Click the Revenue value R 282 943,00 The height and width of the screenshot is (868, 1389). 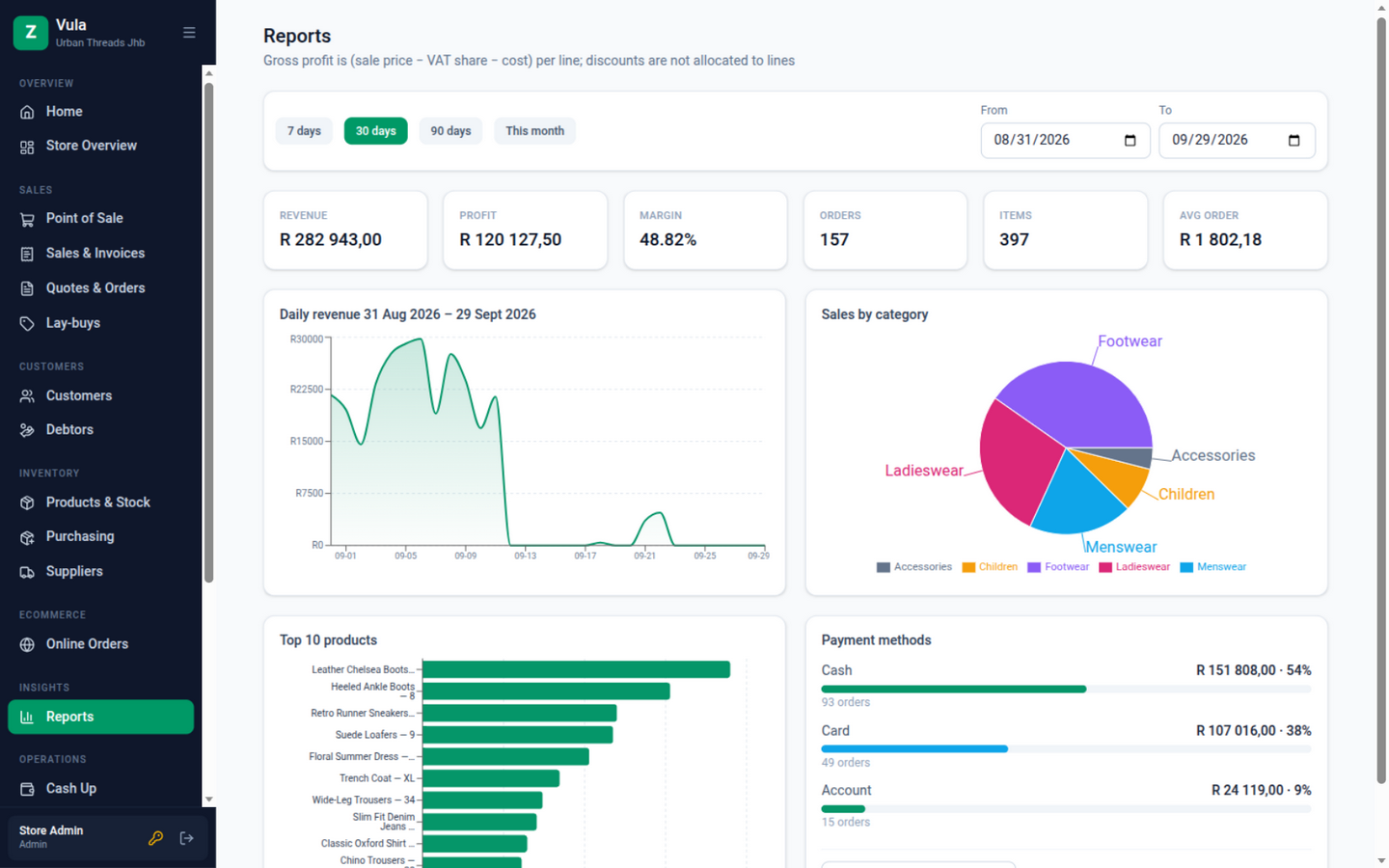(x=331, y=240)
